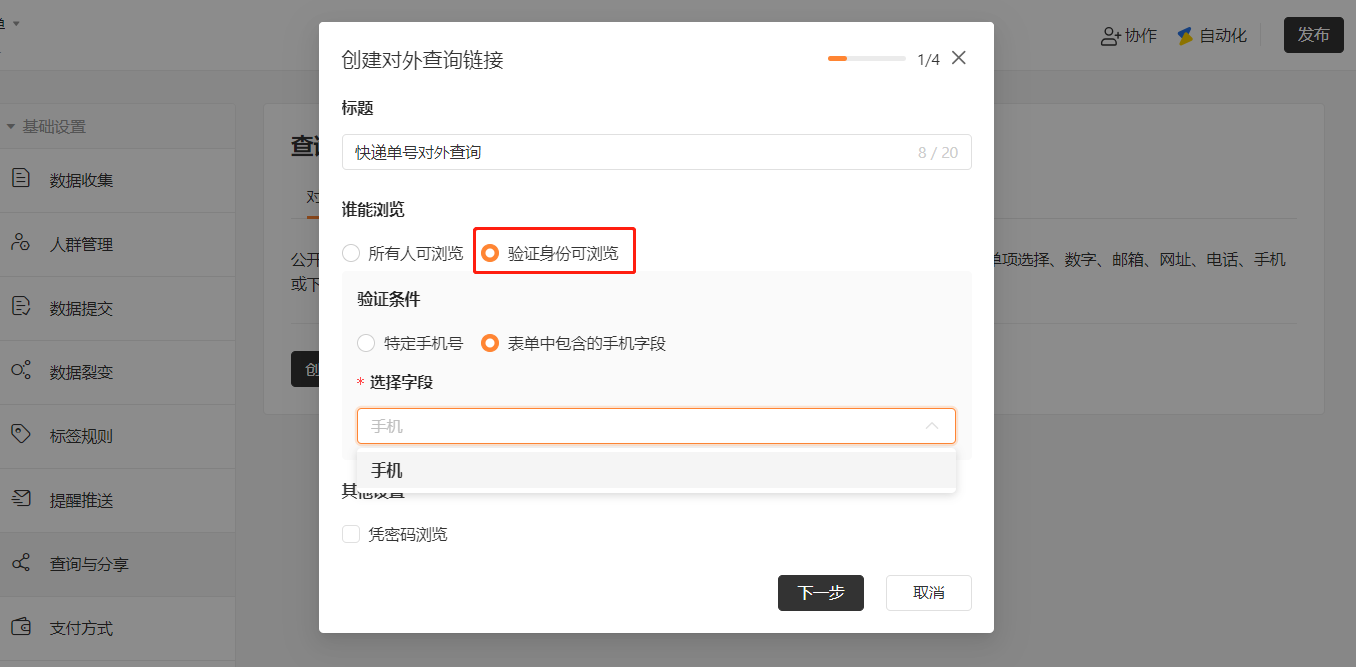Click the 协作 collaboration menu item
The image size is (1356, 667).
1128,36
